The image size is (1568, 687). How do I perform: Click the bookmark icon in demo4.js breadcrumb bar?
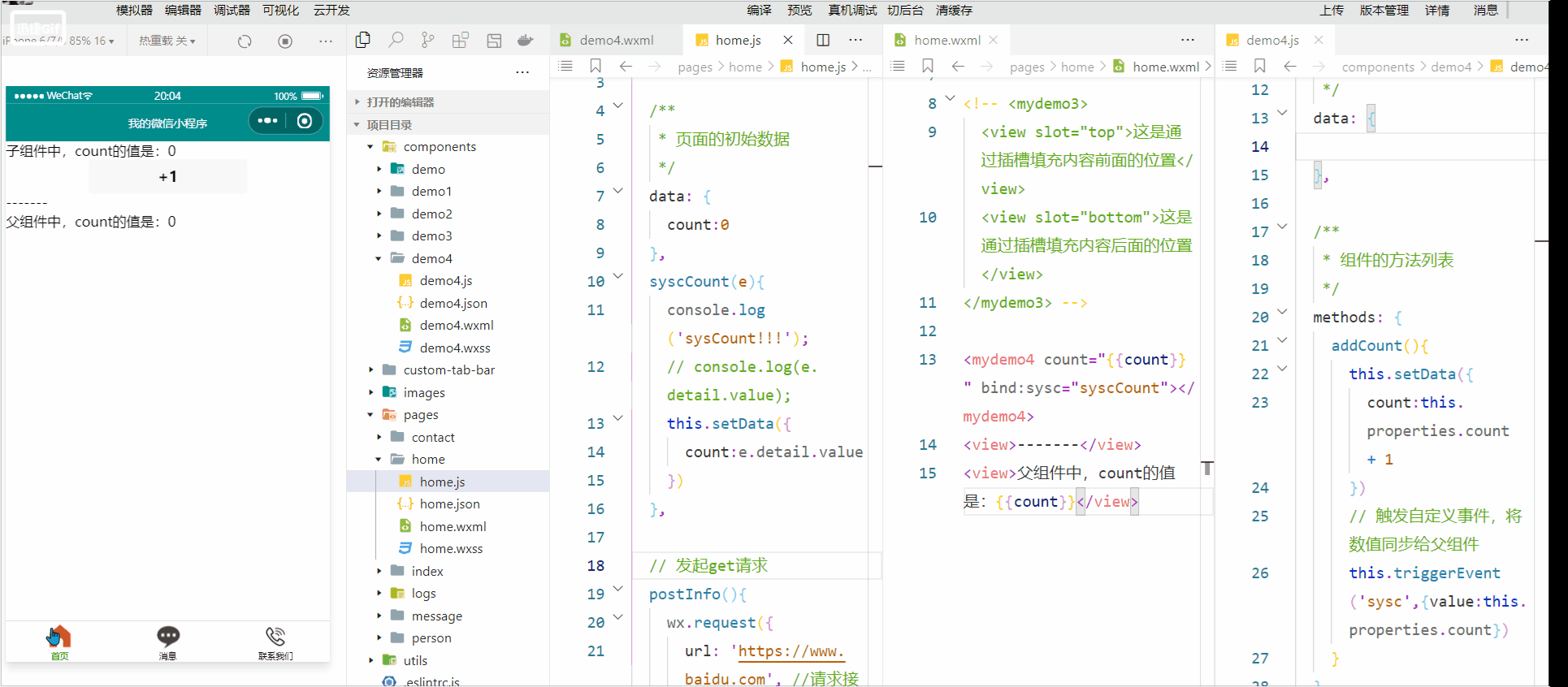pyautogui.click(x=1260, y=66)
